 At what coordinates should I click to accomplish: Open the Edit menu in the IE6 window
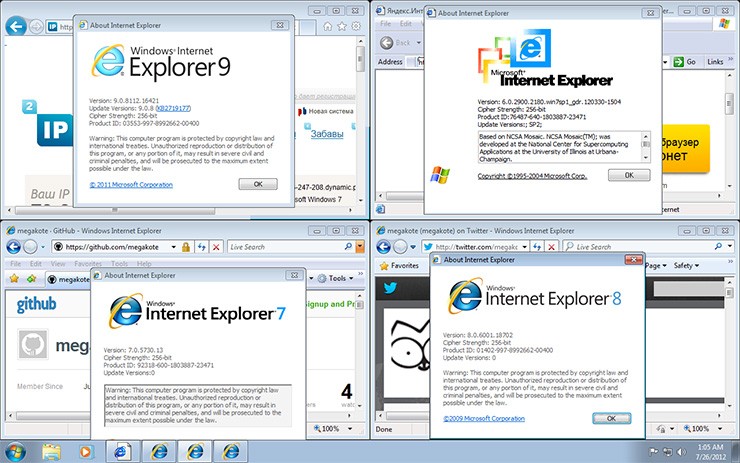(406, 23)
